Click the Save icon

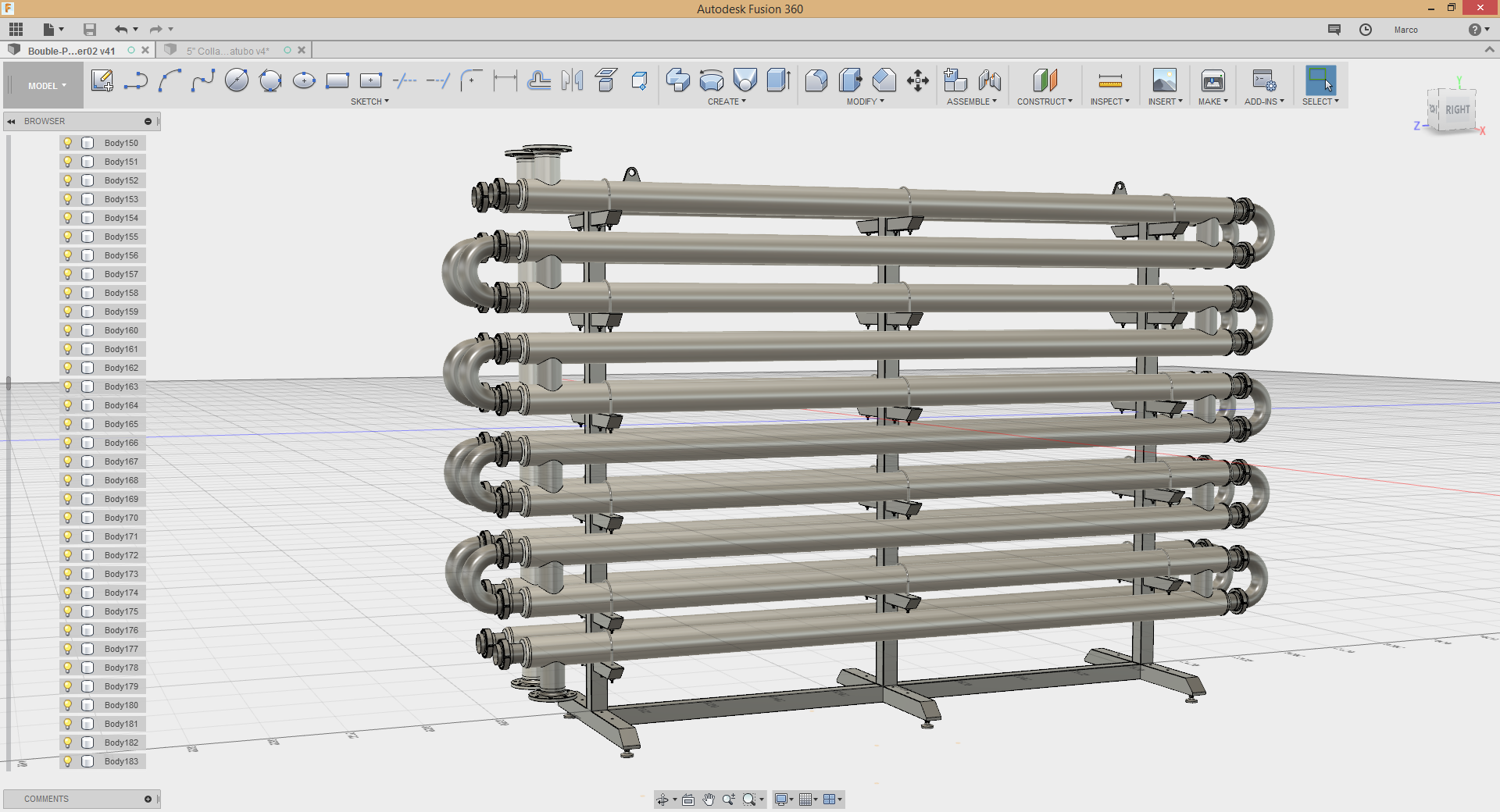tap(90, 30)
